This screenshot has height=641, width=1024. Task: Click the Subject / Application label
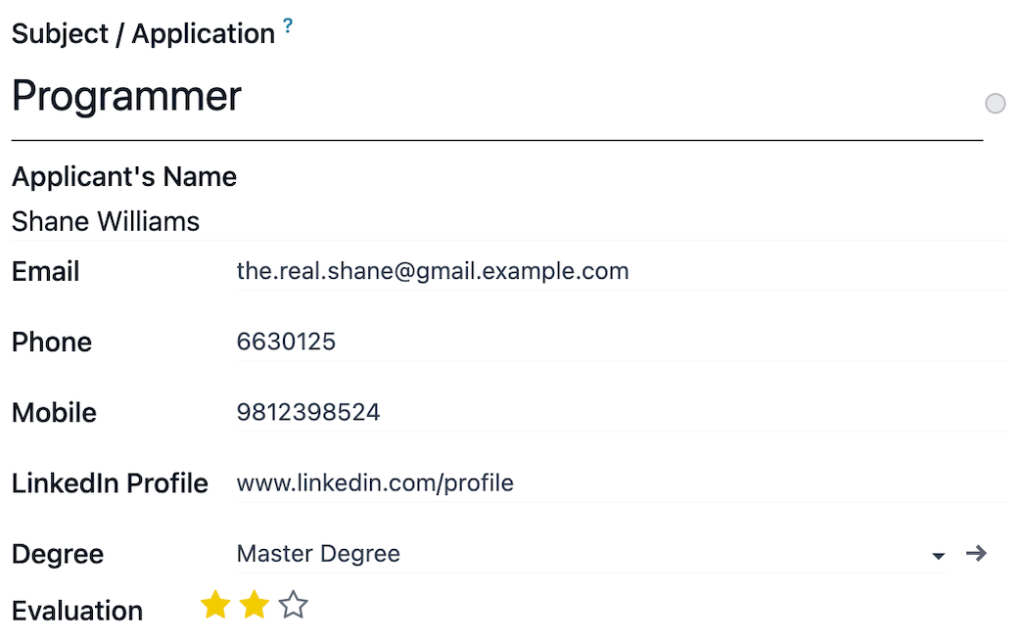coord(143,34)
